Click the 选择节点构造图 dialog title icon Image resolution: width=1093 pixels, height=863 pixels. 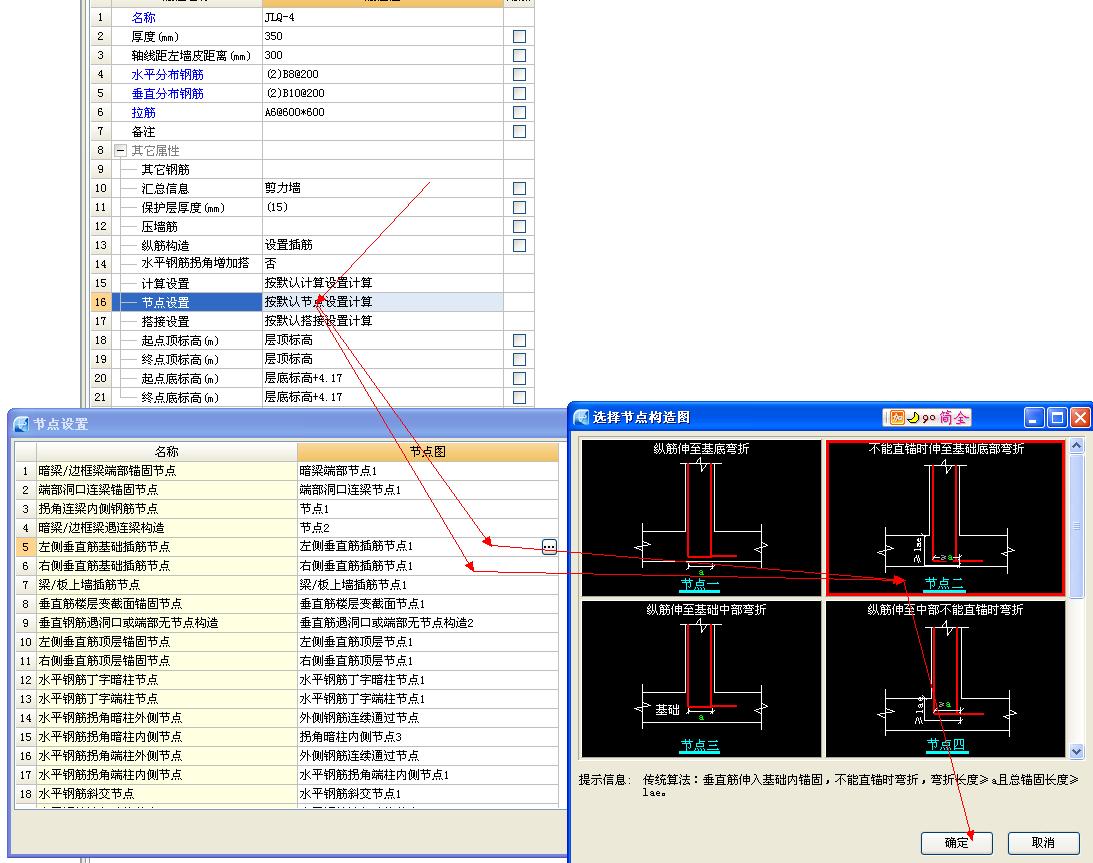[x=581, y=417]
